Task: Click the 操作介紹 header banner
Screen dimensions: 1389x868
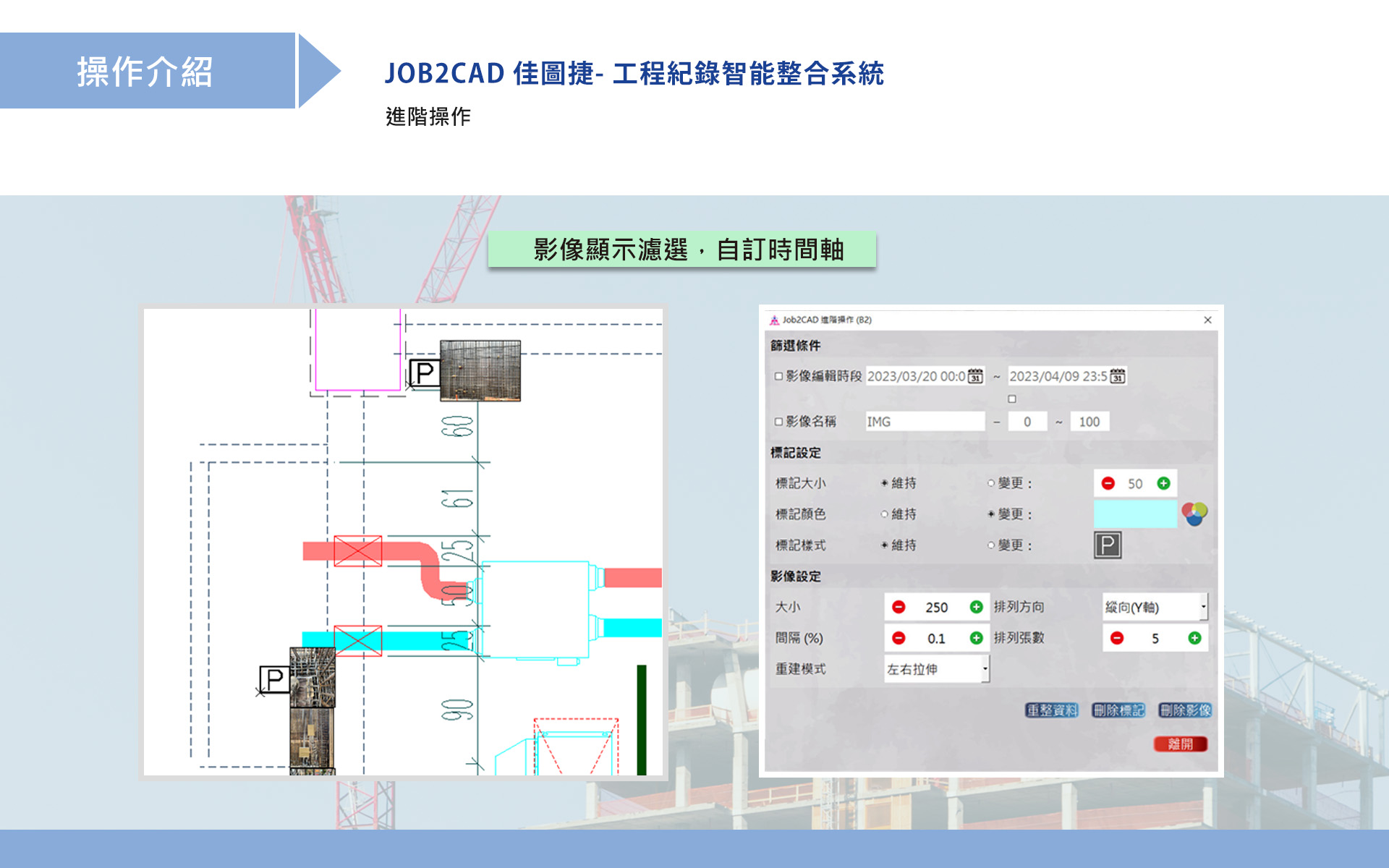Action: (x=148, y=71)
